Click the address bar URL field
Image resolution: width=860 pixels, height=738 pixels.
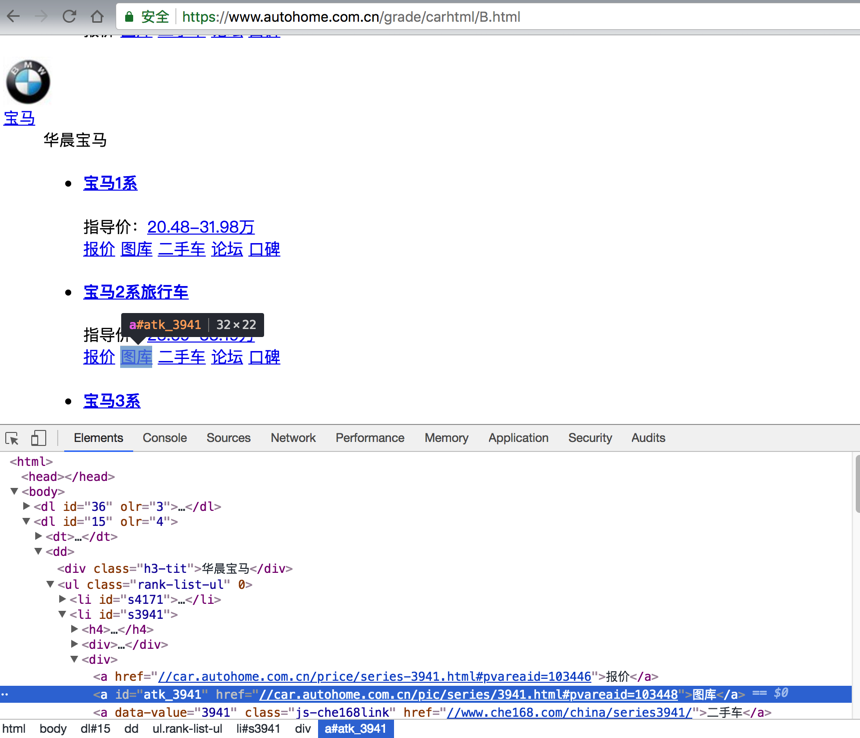(488, 17)
